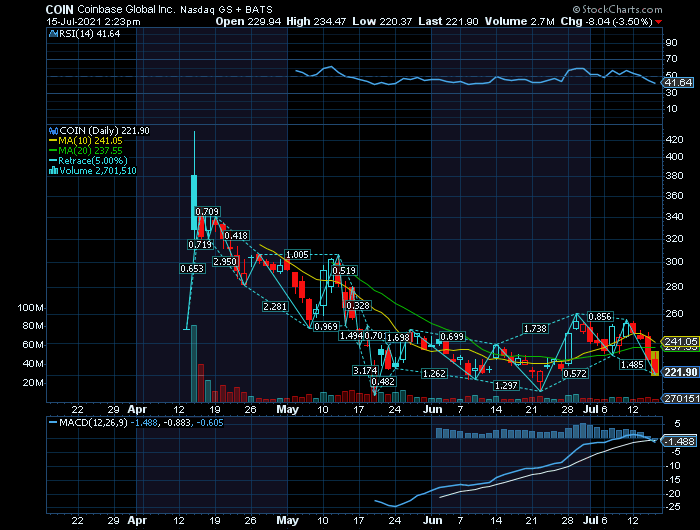700x530 pixels.
Task: Click the 90 RSI axis label
Action: point(671,43)
